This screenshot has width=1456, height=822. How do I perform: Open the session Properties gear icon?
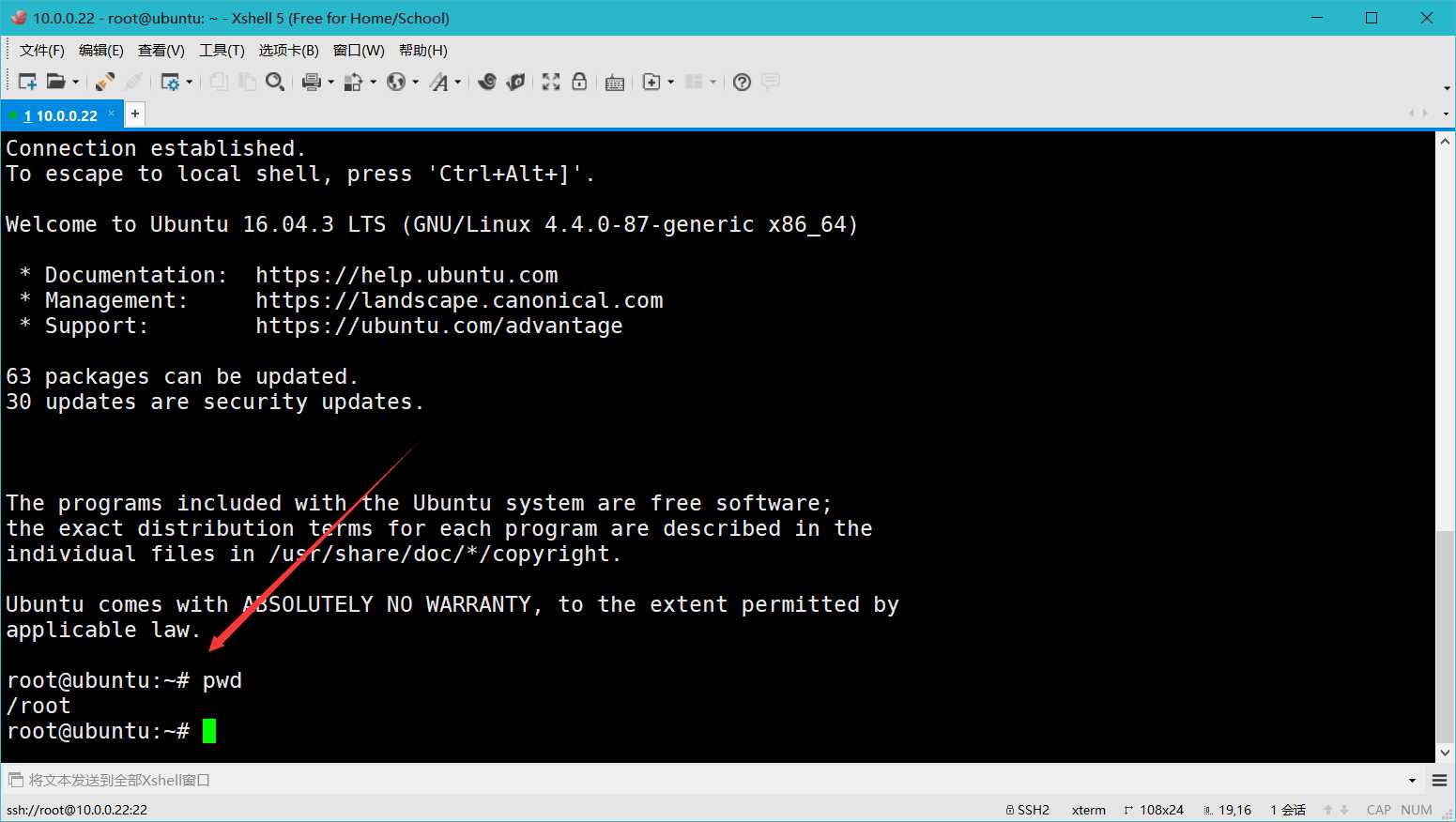(x=170, y=83)
